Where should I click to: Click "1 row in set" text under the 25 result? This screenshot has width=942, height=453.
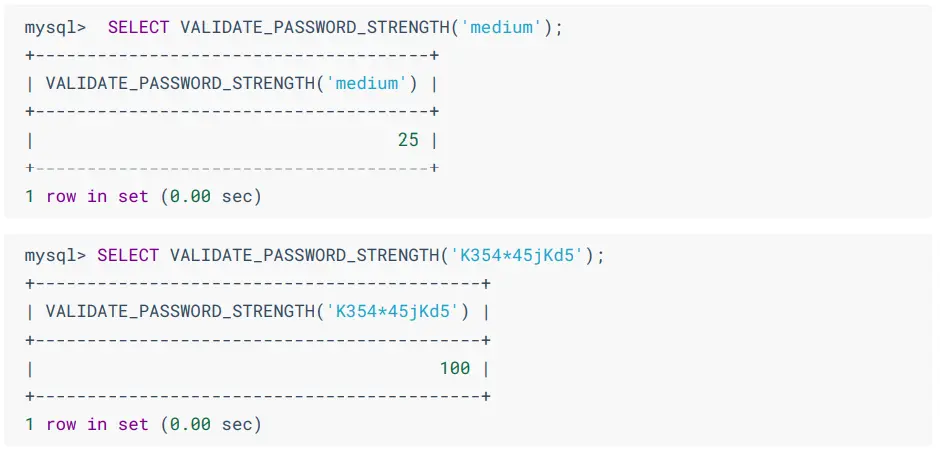[86, 197]
